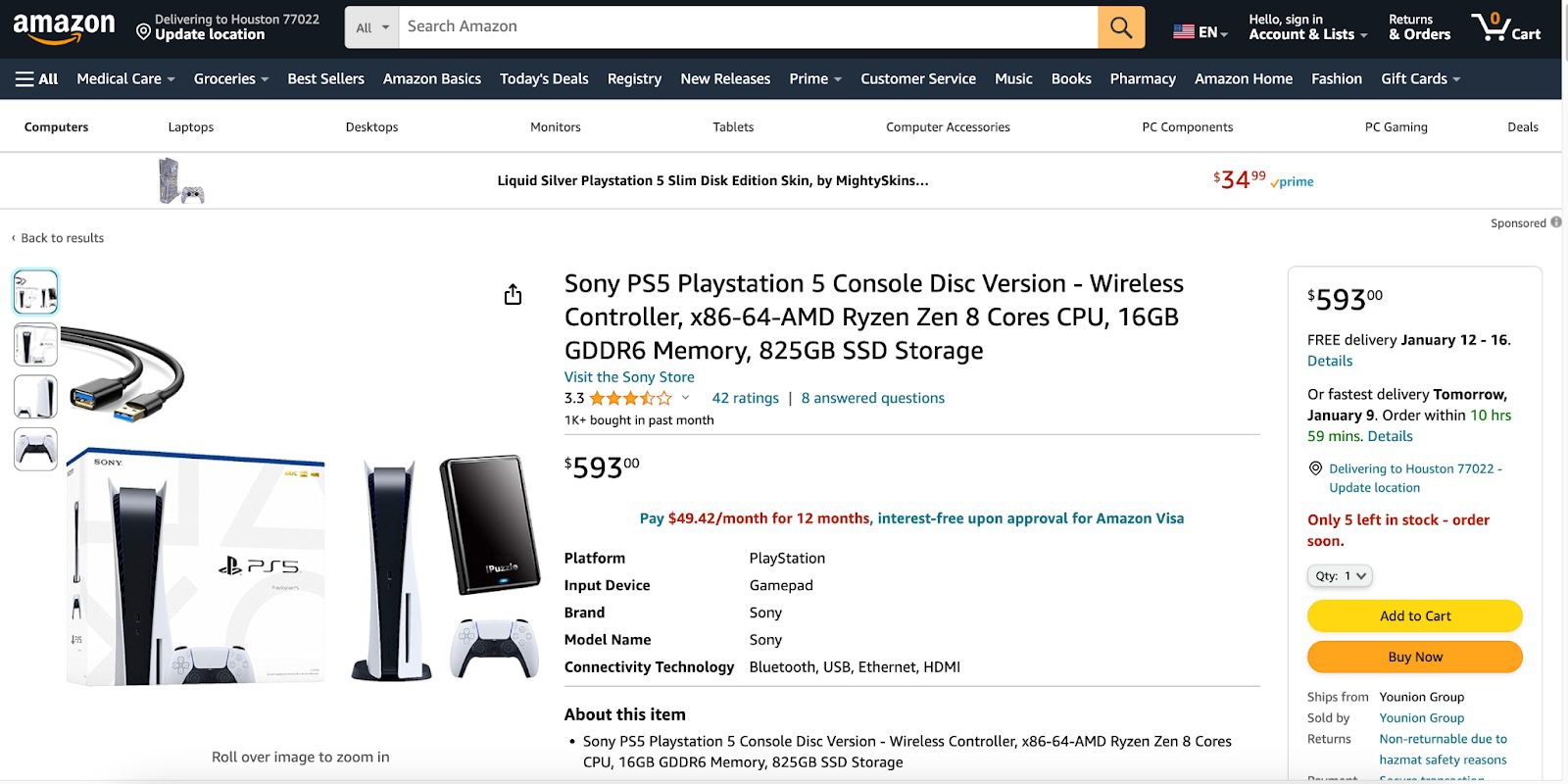Open the All search category dropdown

point(372,27)
